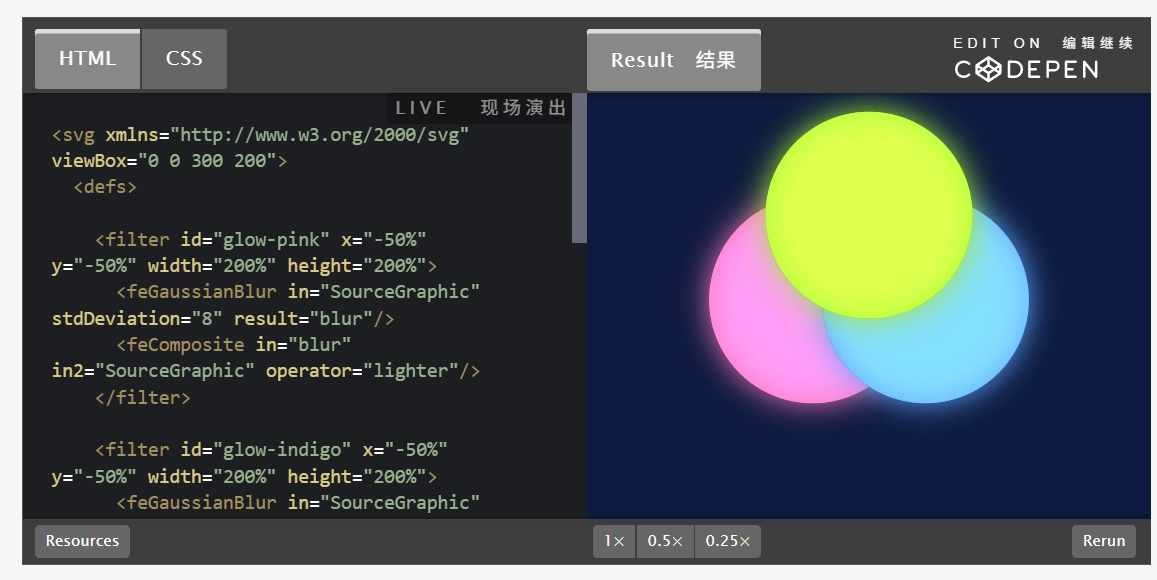This screenshot has width=1157, height=580.
Task: Set preview zoom to 1×
Action: tap(614, 541)
